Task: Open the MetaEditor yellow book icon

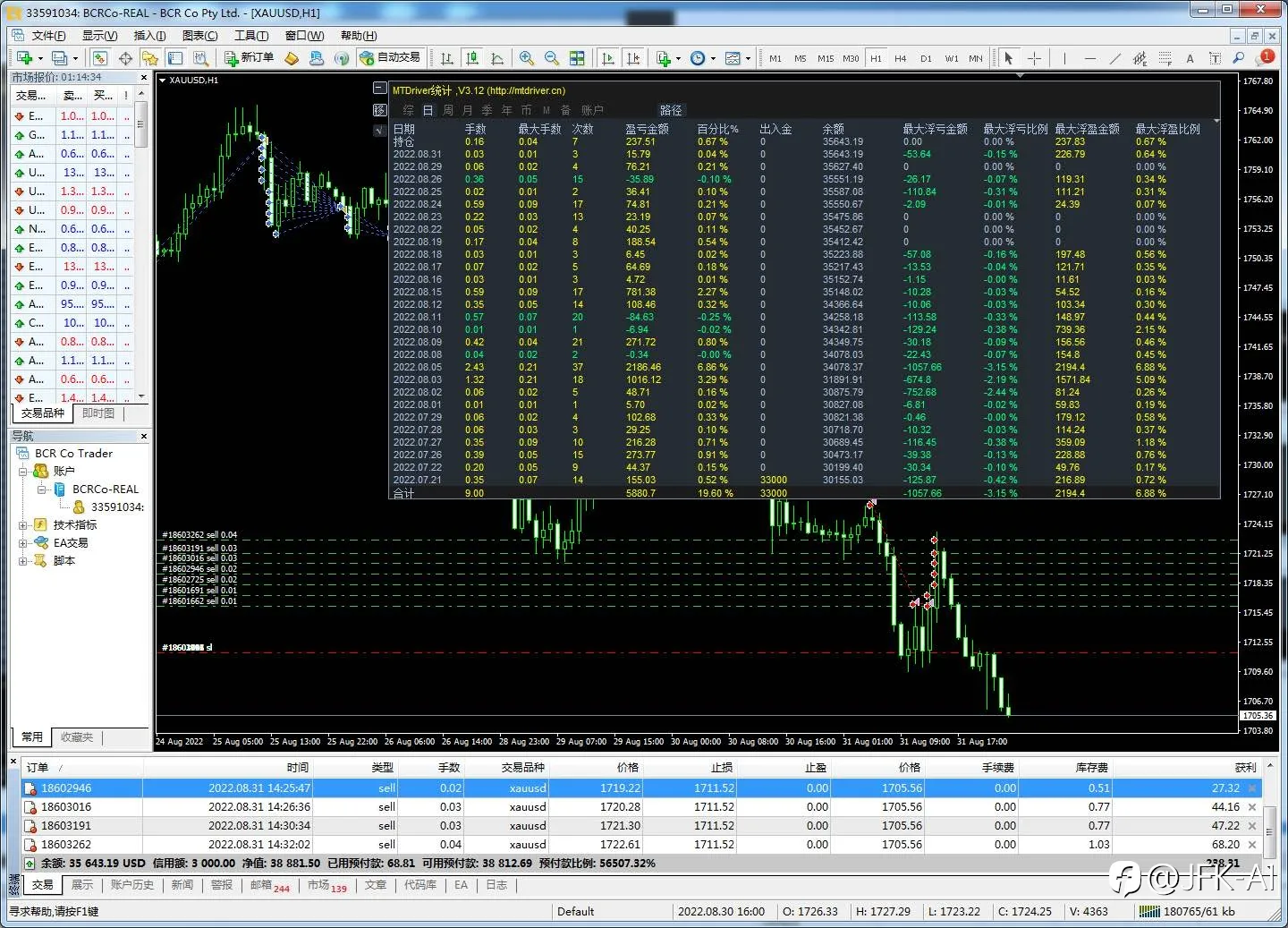Action: 292,58
